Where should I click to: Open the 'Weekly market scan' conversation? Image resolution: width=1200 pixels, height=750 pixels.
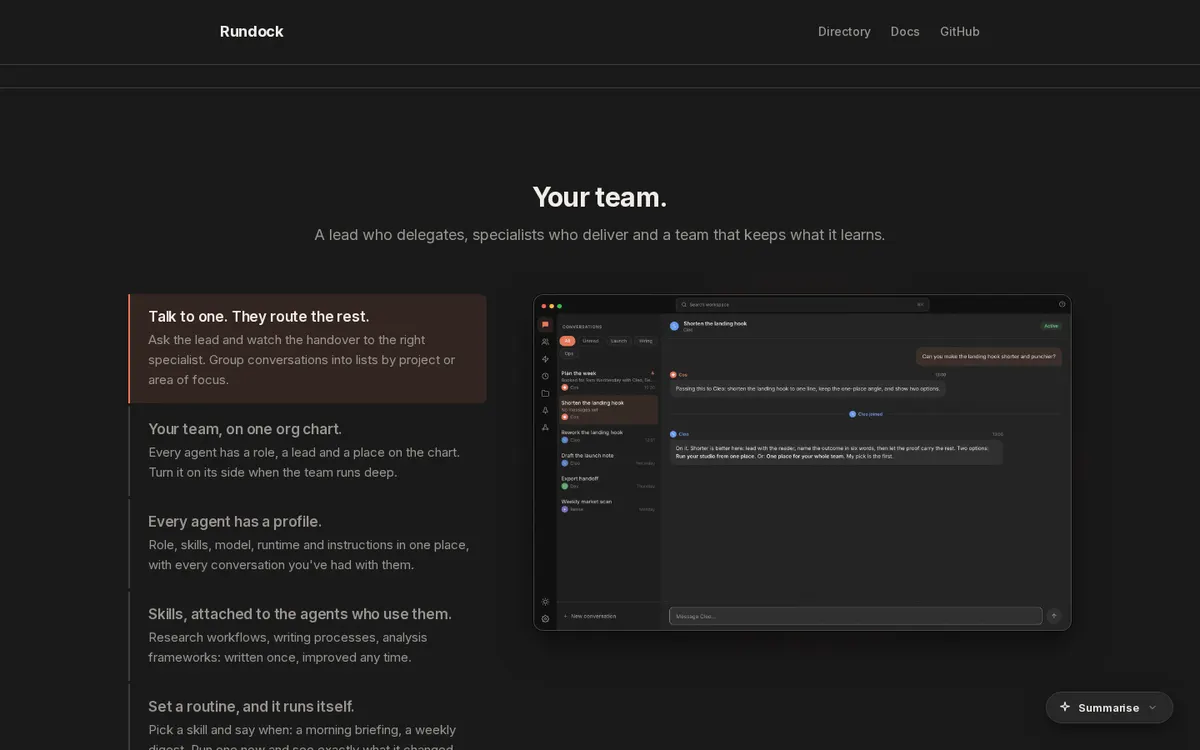tap(608, 505)
